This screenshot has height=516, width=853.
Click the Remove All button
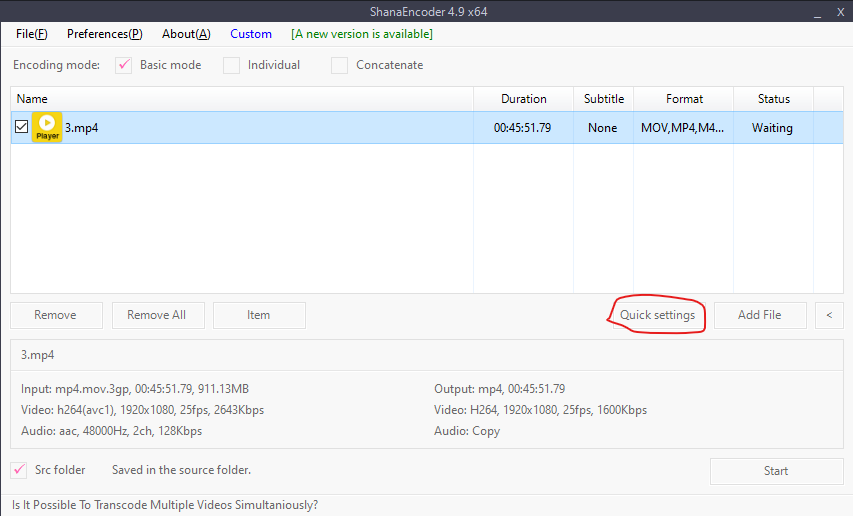(158, 315)
